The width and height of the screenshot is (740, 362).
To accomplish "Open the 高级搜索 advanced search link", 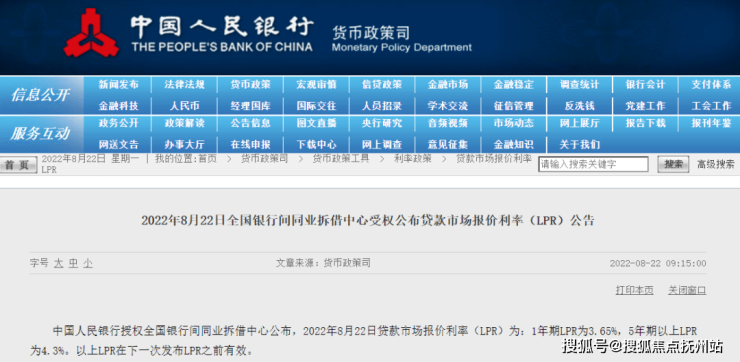I will coord(716,164).
